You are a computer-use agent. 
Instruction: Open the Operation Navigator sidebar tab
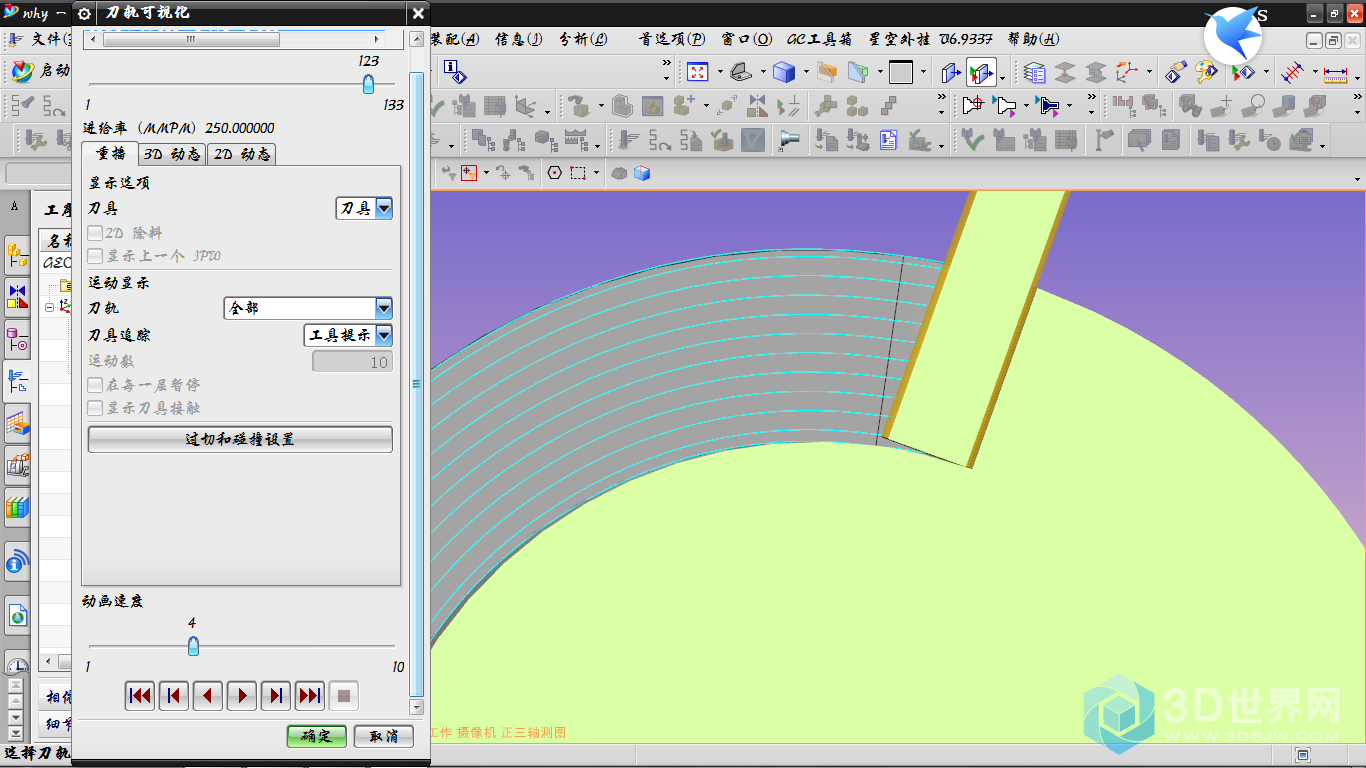tap(17, 380)
